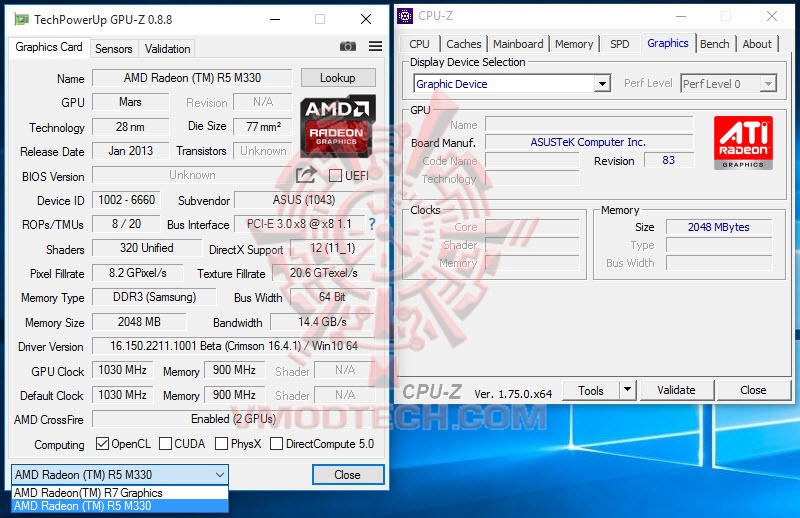This screenshot has width=800, height=518.
Task: Open the Bus Interface question mark help
Action: click(372, 224)
